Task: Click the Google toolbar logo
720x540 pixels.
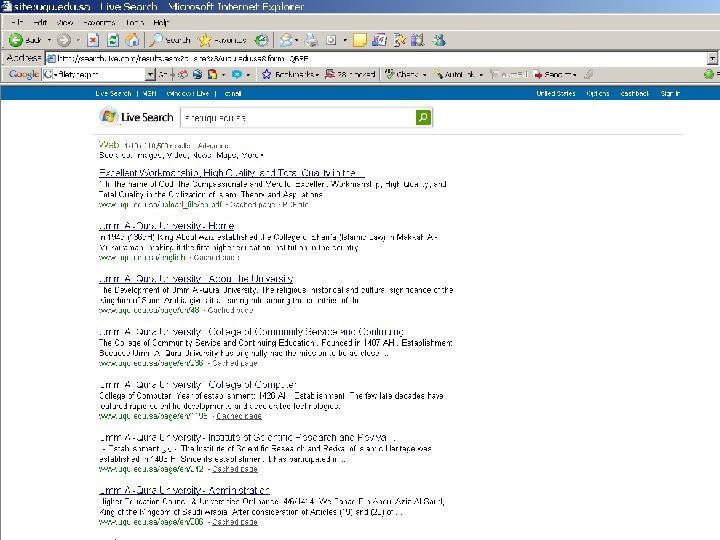Action: click(24, 74)
